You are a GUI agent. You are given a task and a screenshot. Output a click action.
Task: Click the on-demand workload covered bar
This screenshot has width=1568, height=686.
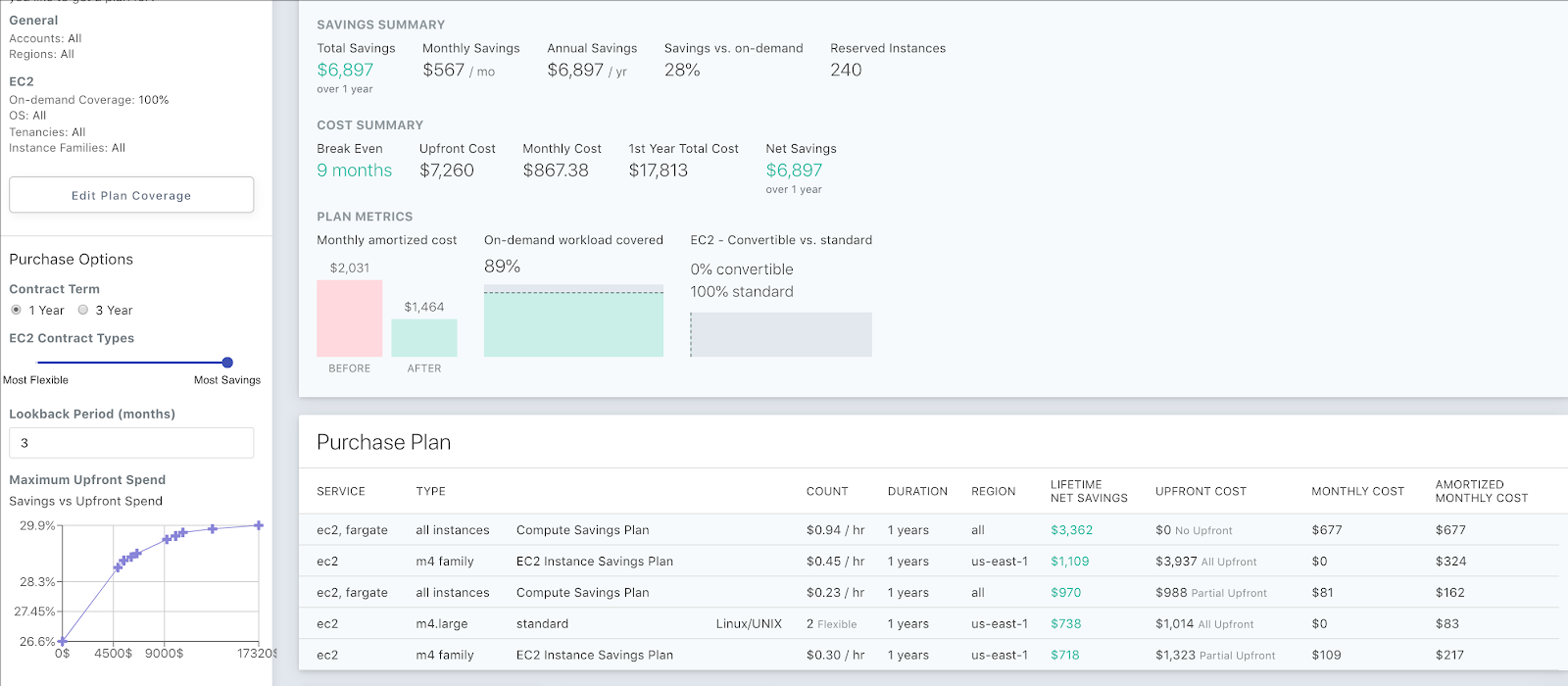tap(573, 323)
